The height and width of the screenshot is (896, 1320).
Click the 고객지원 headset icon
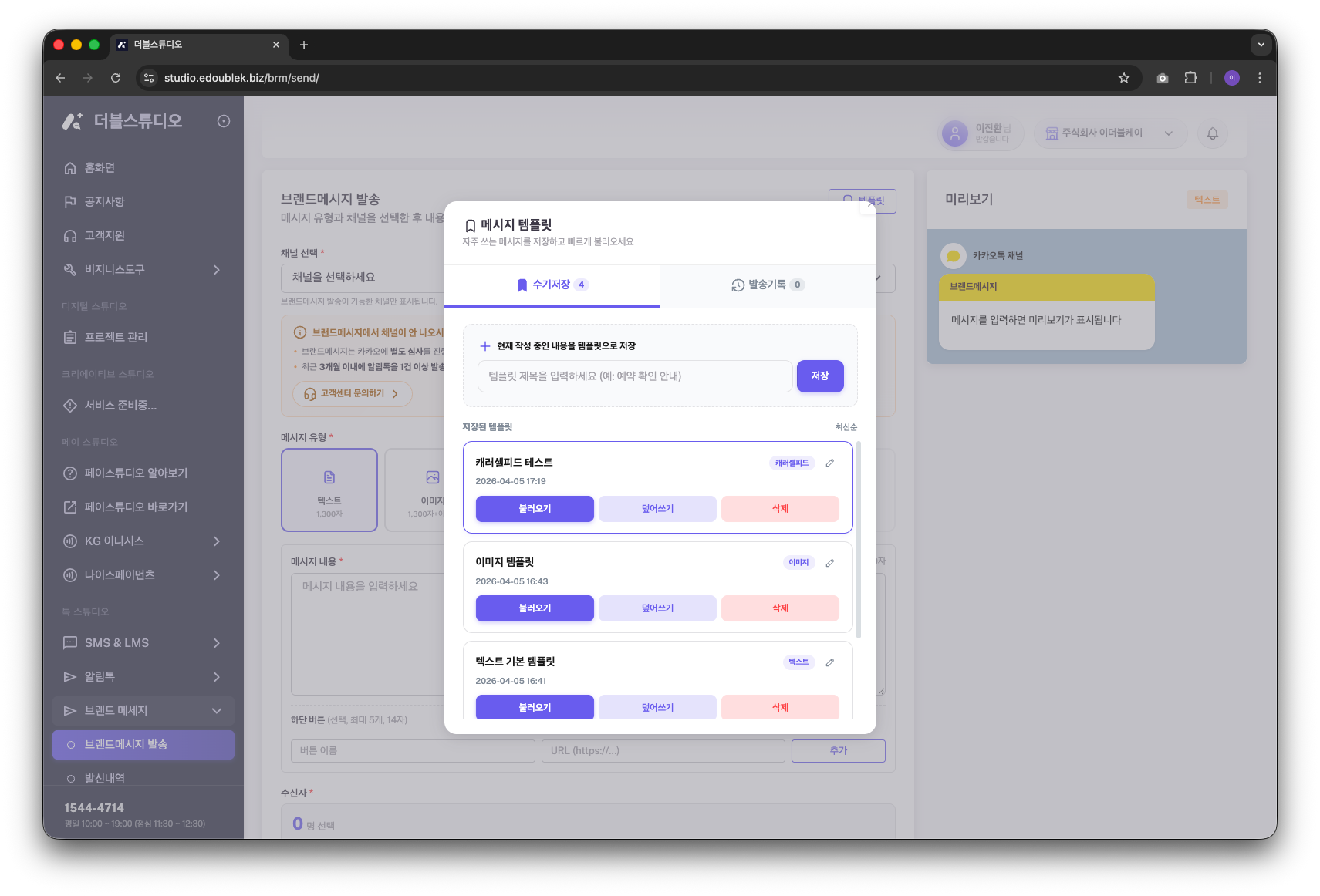coord(70,236)
